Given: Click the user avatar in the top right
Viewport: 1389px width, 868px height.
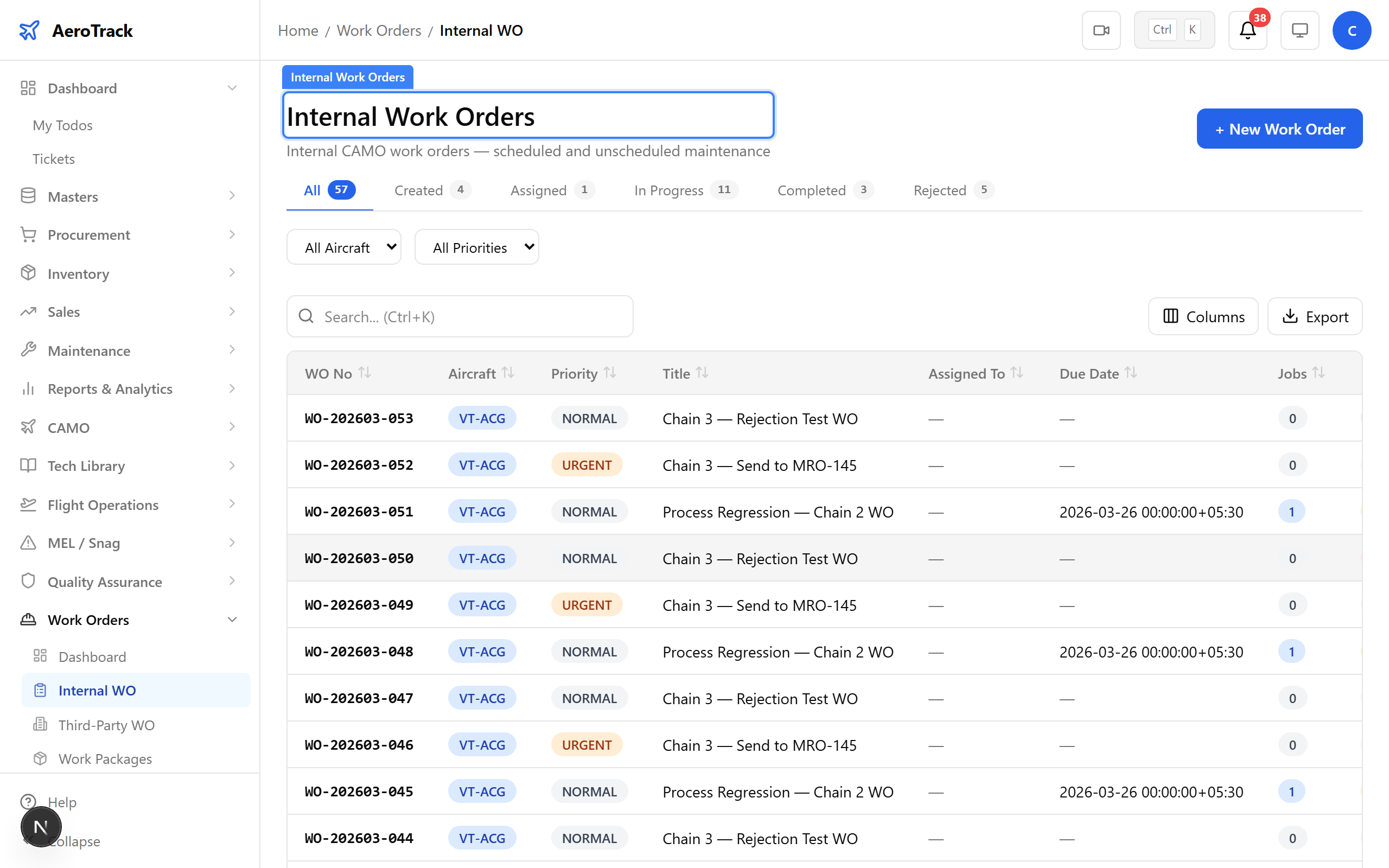Looking at the screenshot, I should (x=1352, y=30).
